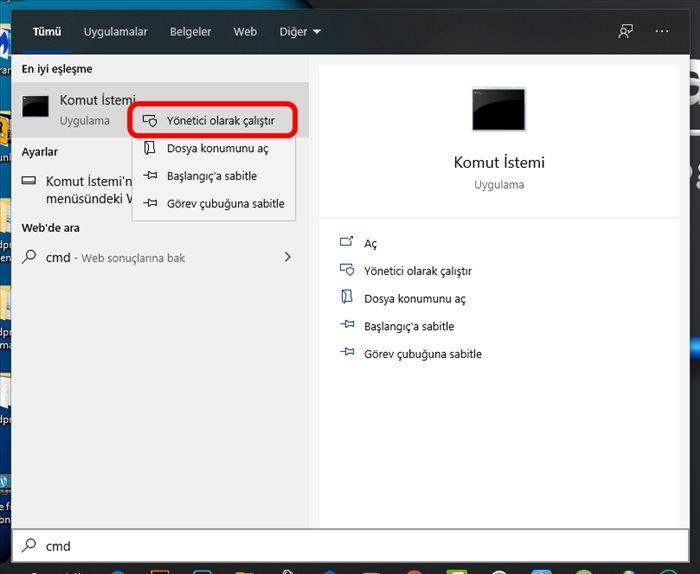Screen dimensions: 700x574
Task: Click Dosya konumunu aç in right panel
Action: tap(414, 298)
